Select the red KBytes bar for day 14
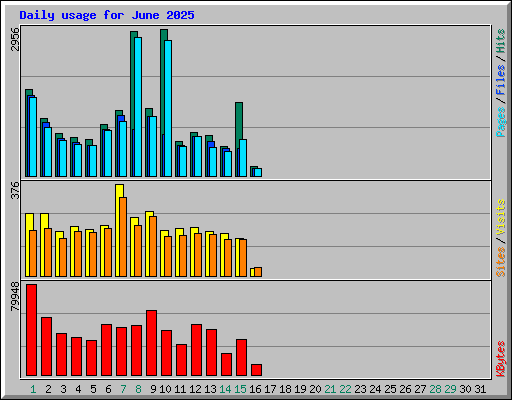The height and width of the screenshot is (400, 512). (226, 364)
